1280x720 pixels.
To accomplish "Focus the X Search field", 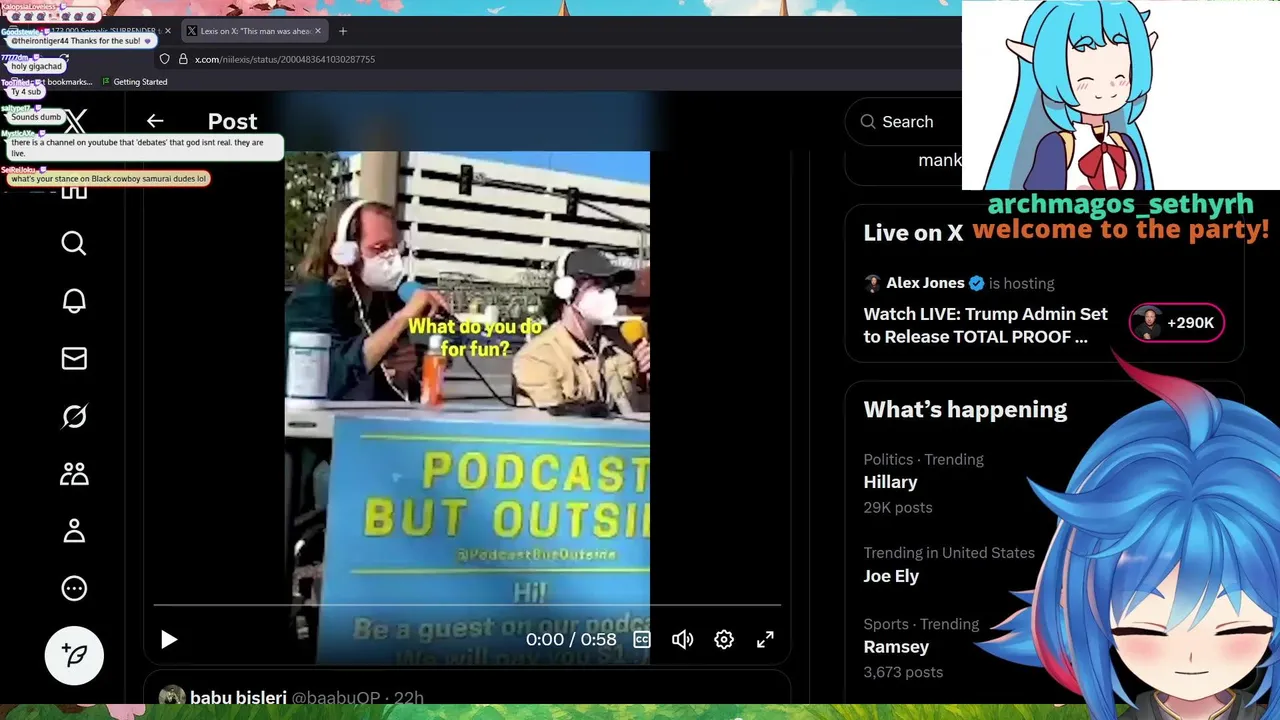I will 908,122.
